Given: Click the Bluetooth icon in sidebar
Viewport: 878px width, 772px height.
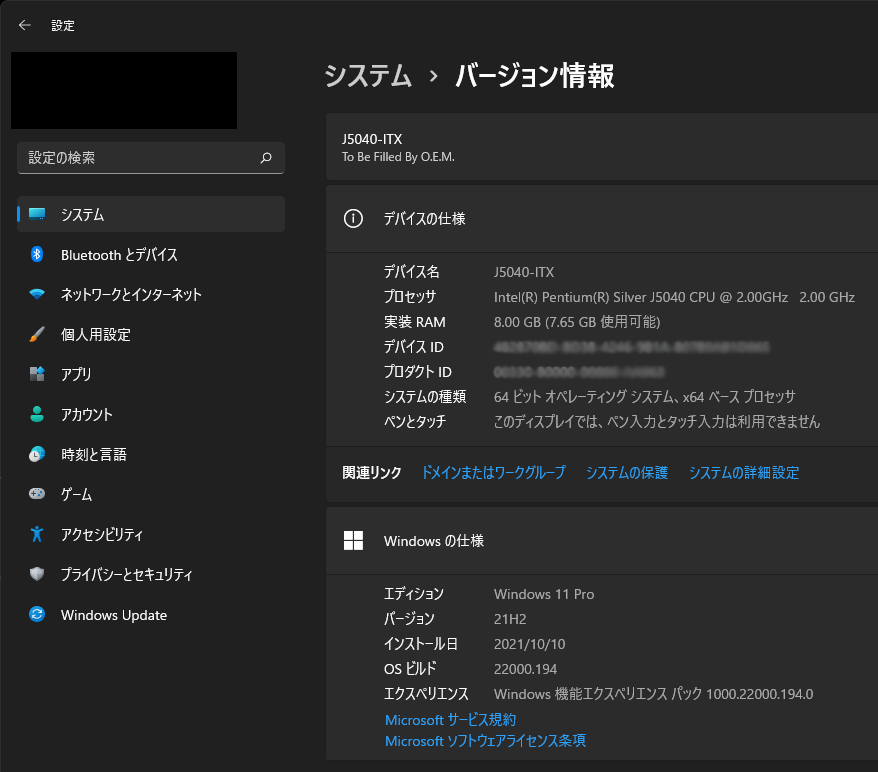Looking at the screenshot, I should (x=37, y=254).
